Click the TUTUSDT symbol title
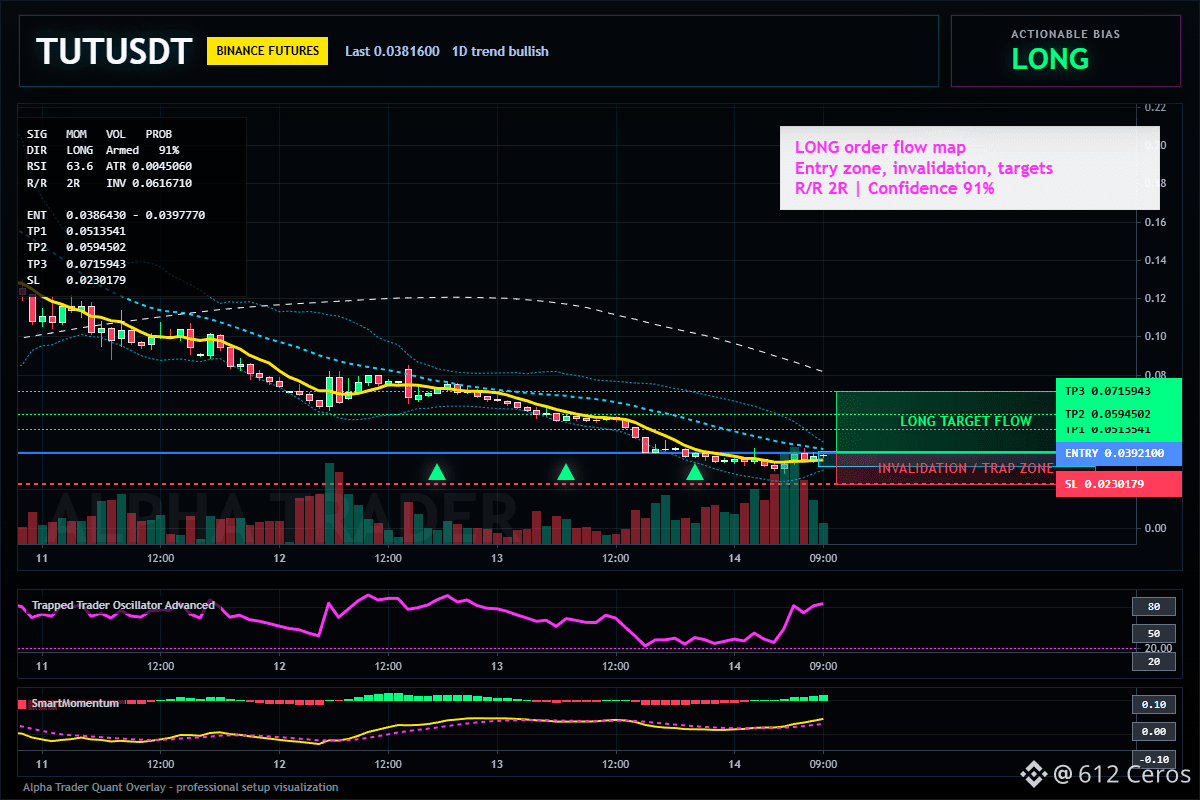The width and height of the screenshot is (1200, 800). coord(113,51)
